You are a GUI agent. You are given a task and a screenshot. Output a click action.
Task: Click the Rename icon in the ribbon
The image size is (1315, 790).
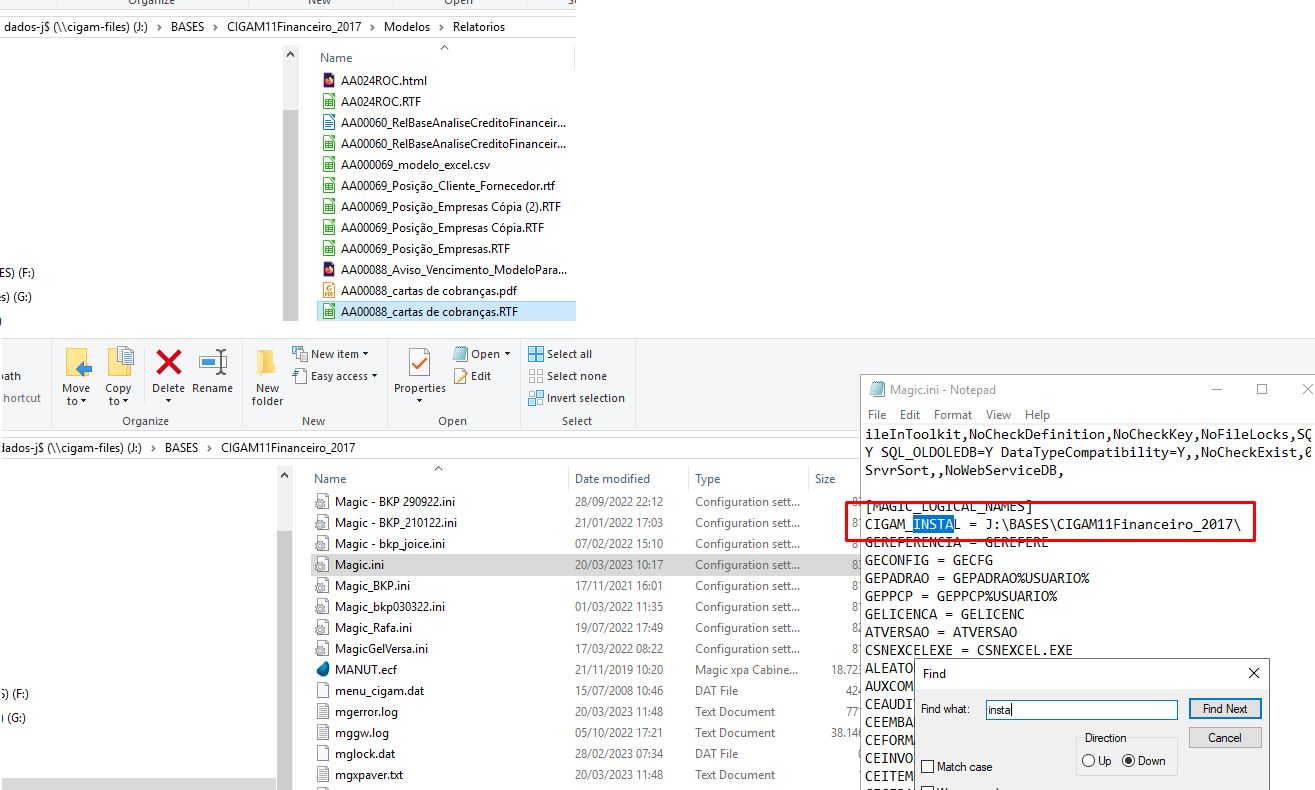tap(213, 362)
